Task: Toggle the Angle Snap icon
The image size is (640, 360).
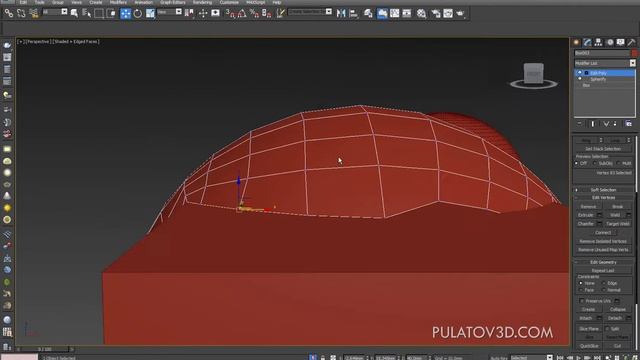Action: (x=242, y=13)
